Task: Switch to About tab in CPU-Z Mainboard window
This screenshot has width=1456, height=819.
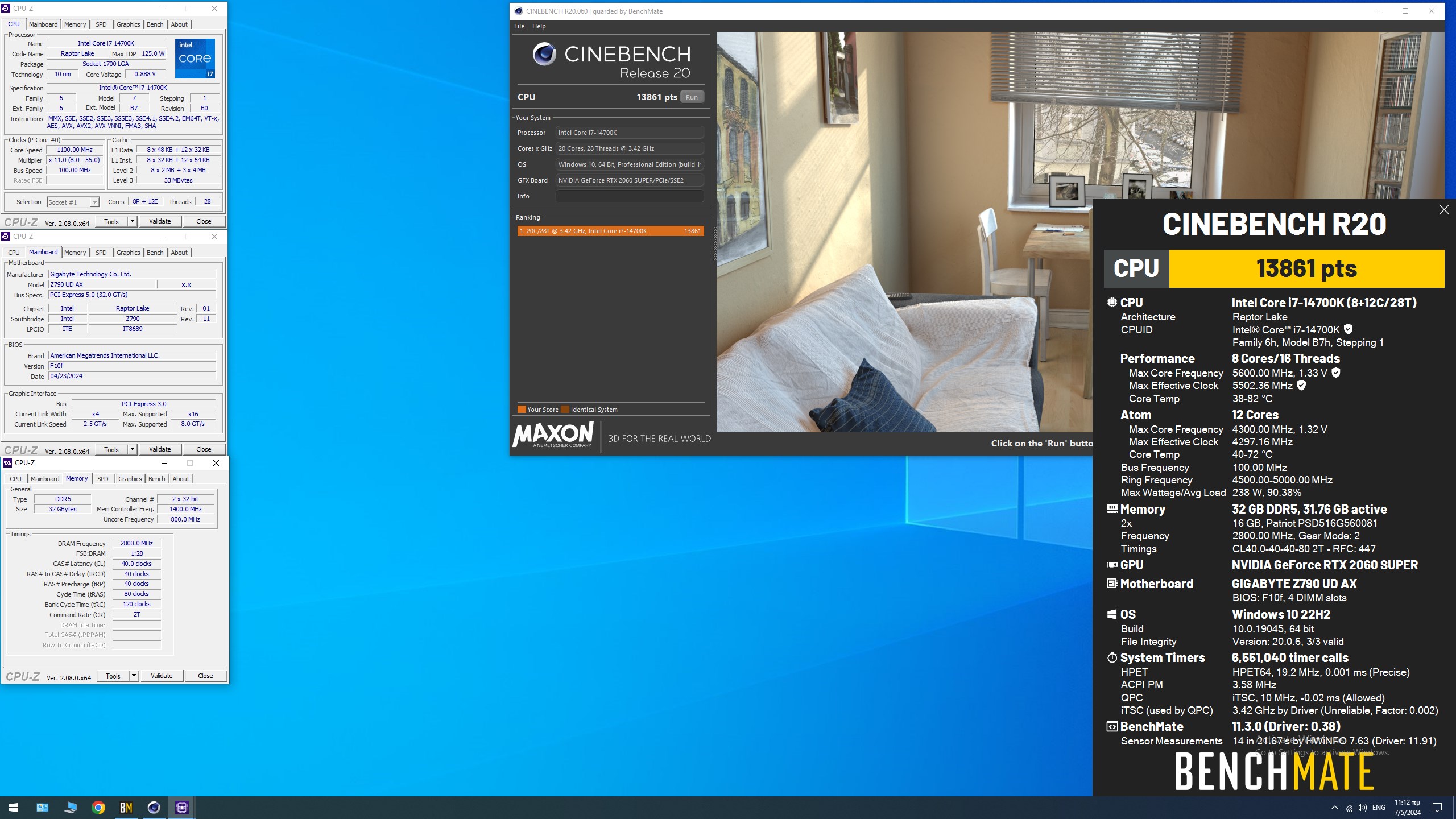Action: coord(179,253)
